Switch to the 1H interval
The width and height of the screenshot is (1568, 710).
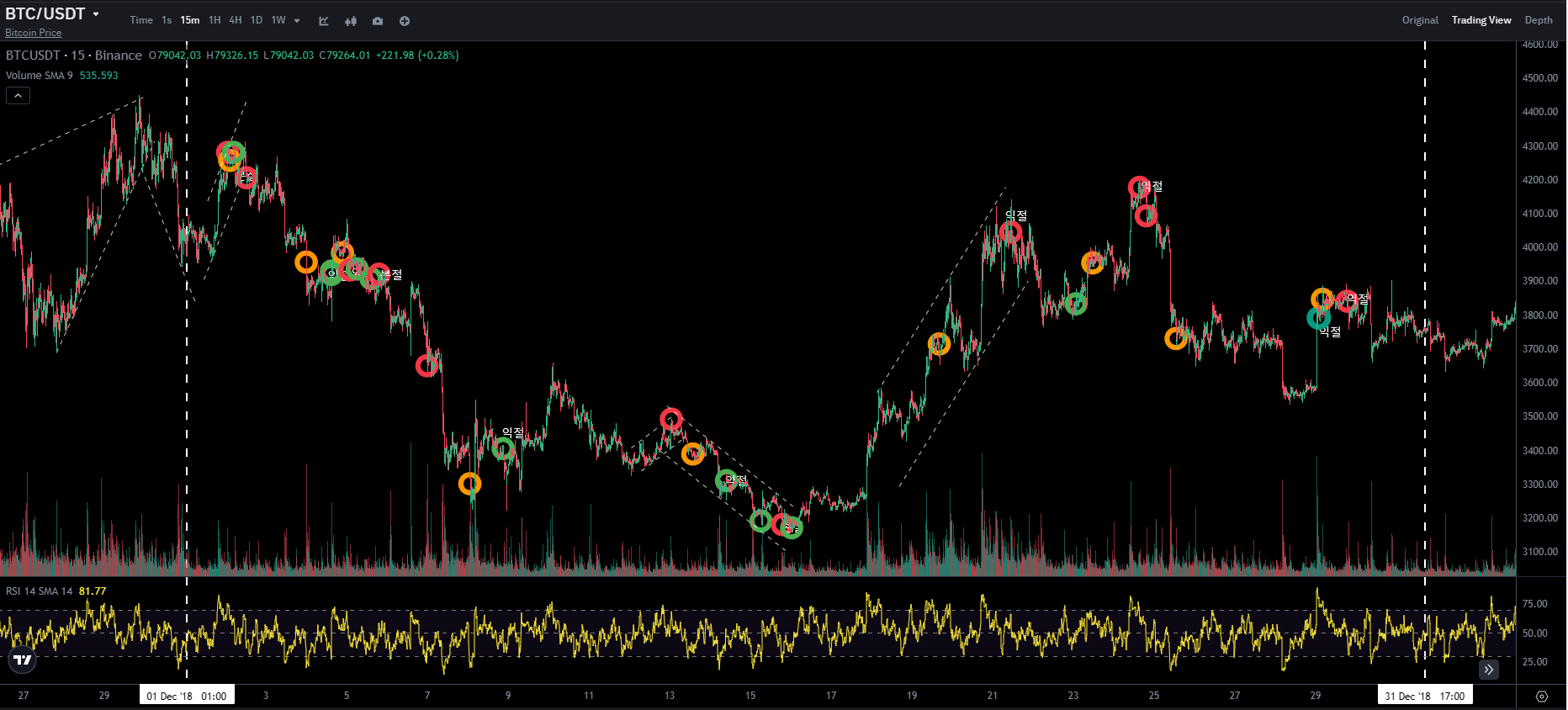pyautogui.click(x=215, y=20)
